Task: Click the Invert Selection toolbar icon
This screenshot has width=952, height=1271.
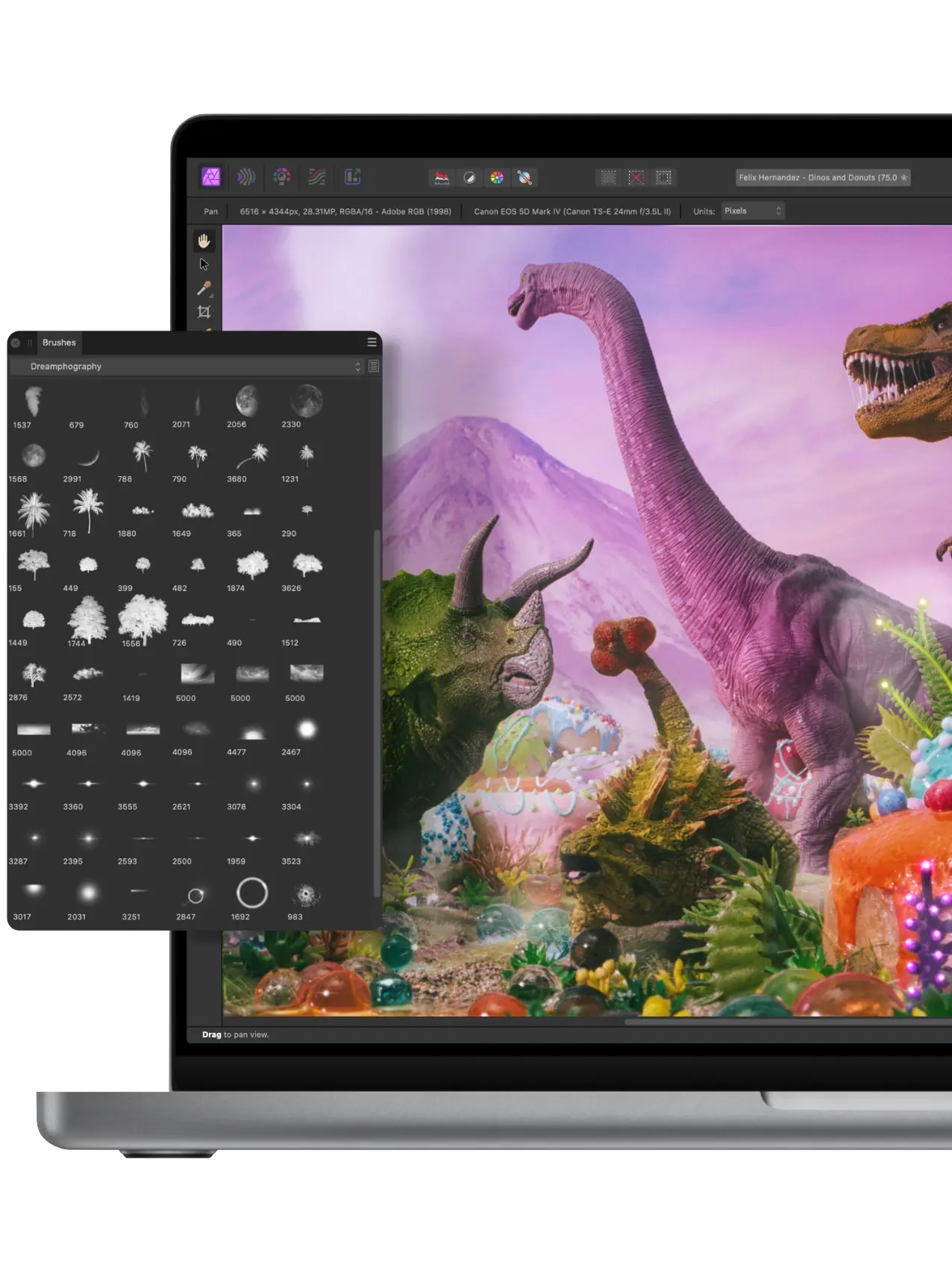Action: (x=663, y=178)
